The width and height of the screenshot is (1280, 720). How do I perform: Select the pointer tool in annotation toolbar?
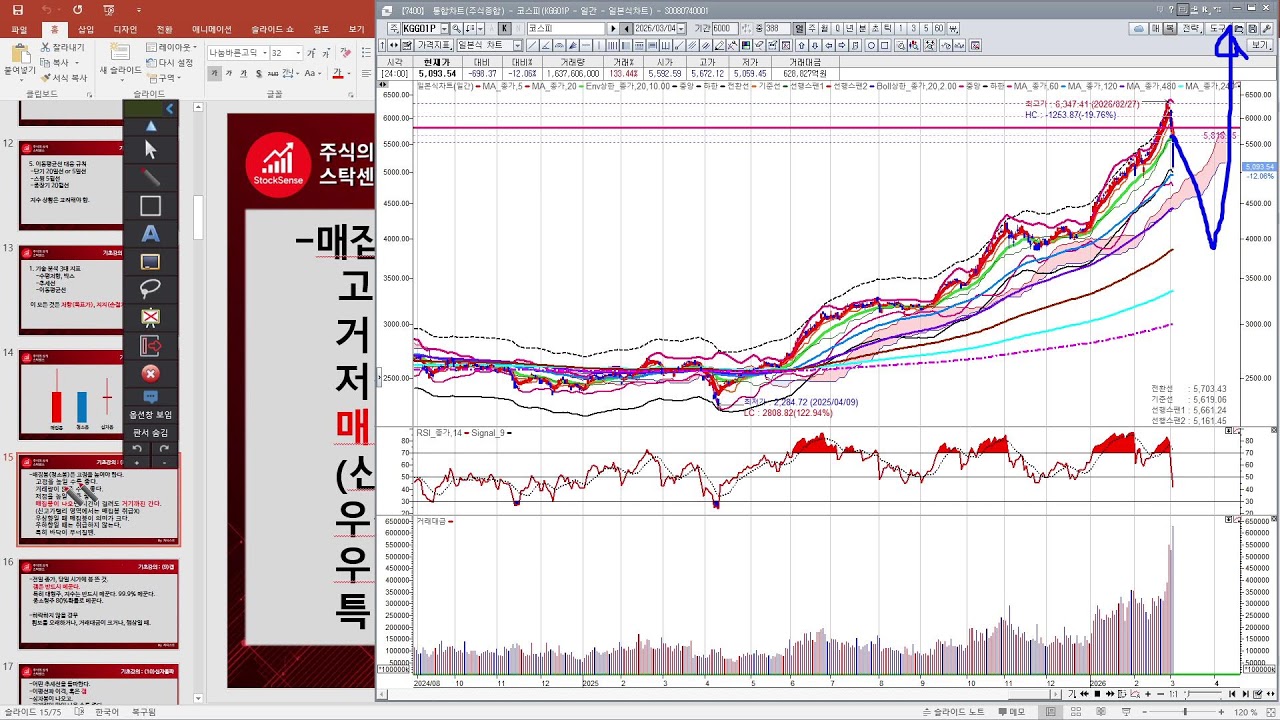click(151, 150)
